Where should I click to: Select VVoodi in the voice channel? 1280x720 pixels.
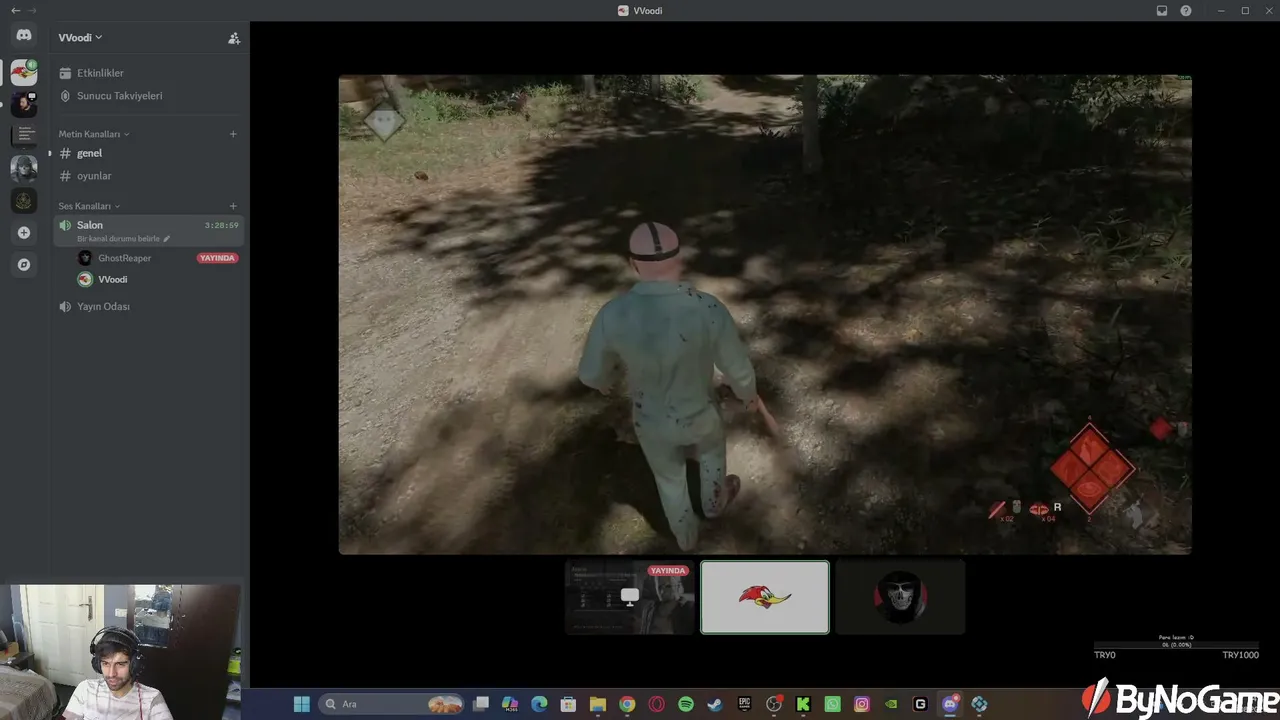pyautogui.click(x=112, y=280)
